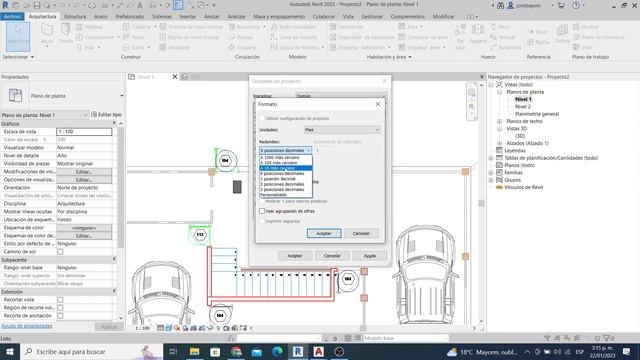The height and width of the screenshot is (360, 640).
Task: Enable Usar agrupación de cifras checkbox
Action: [262, 211]
